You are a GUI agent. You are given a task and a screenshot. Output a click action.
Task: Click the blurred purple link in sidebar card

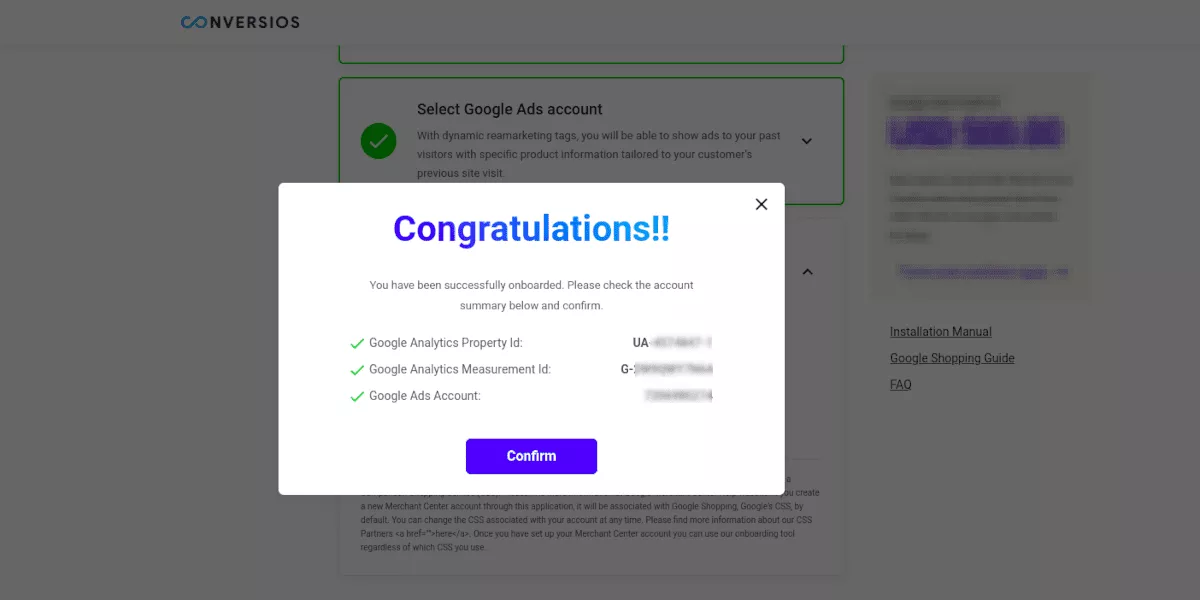[982, 271]
